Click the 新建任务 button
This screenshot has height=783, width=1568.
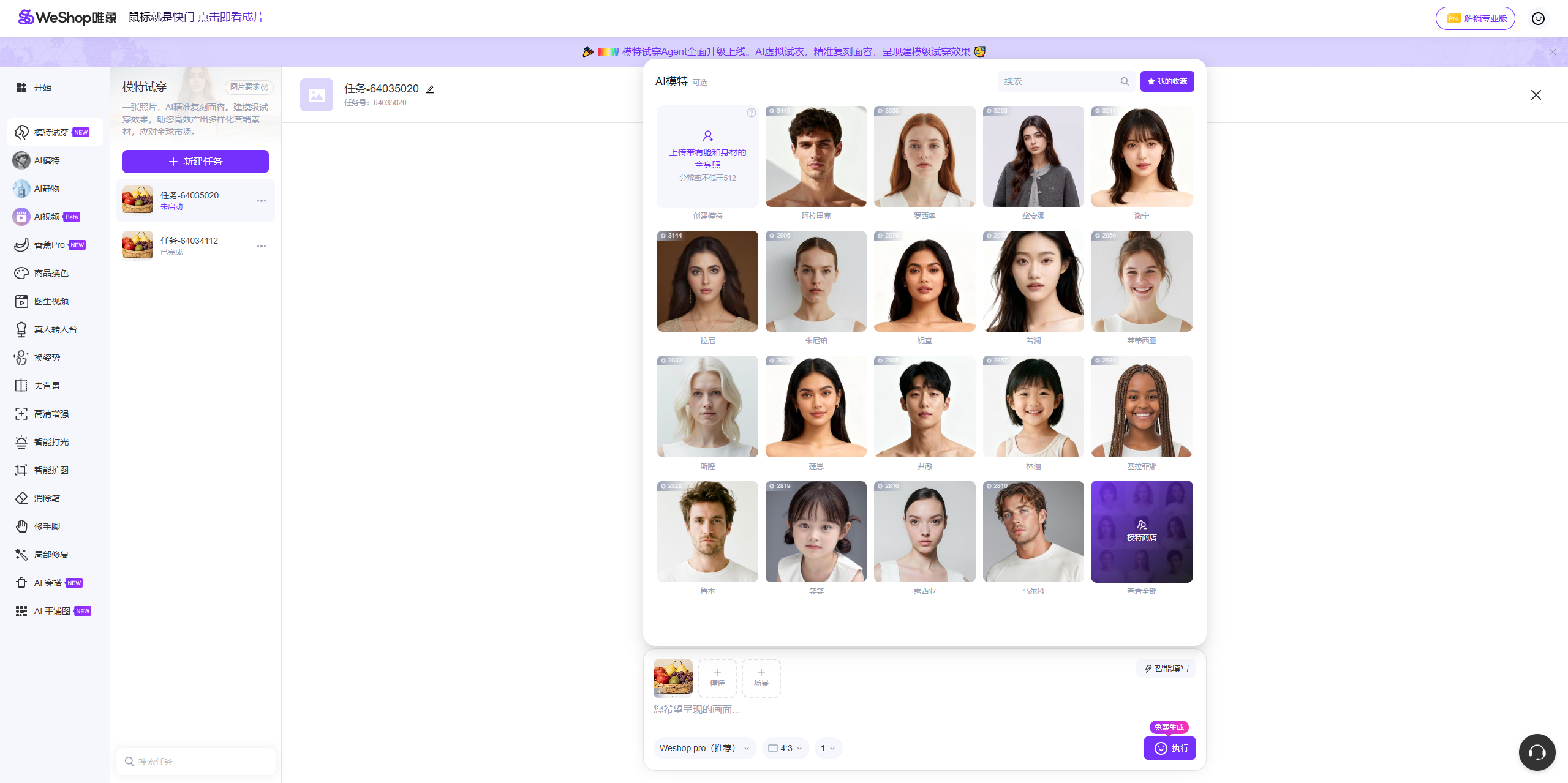tap(195, 161)
